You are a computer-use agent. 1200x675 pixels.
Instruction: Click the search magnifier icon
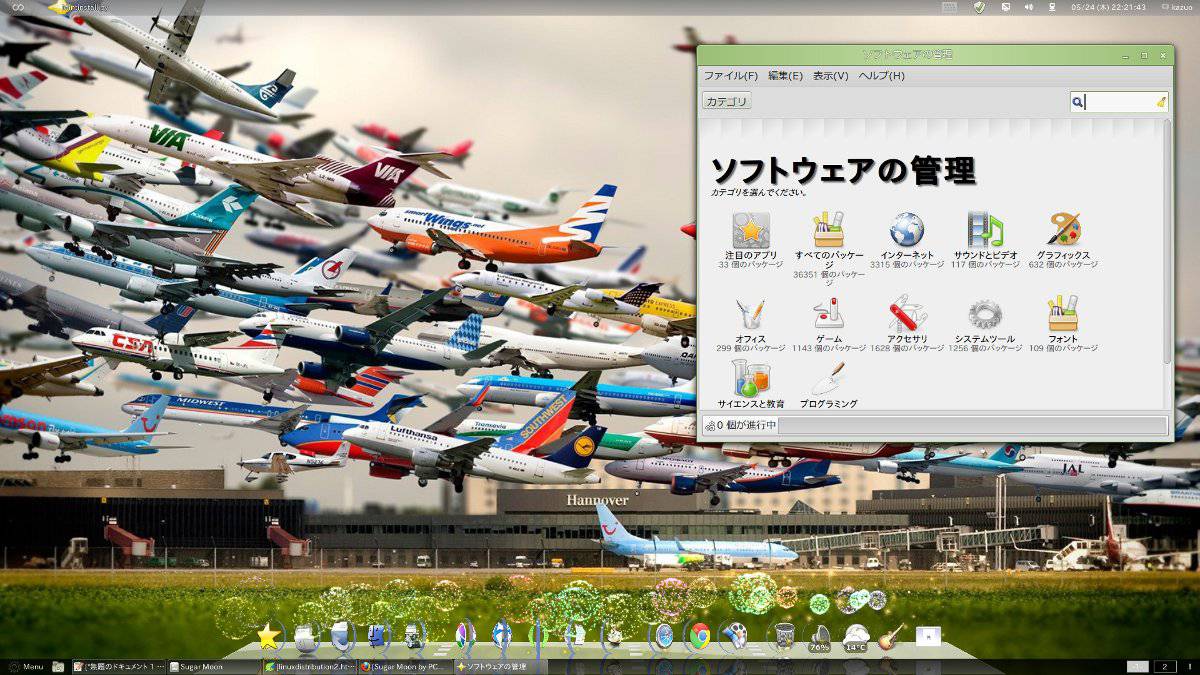click(x=1078, y=101)
